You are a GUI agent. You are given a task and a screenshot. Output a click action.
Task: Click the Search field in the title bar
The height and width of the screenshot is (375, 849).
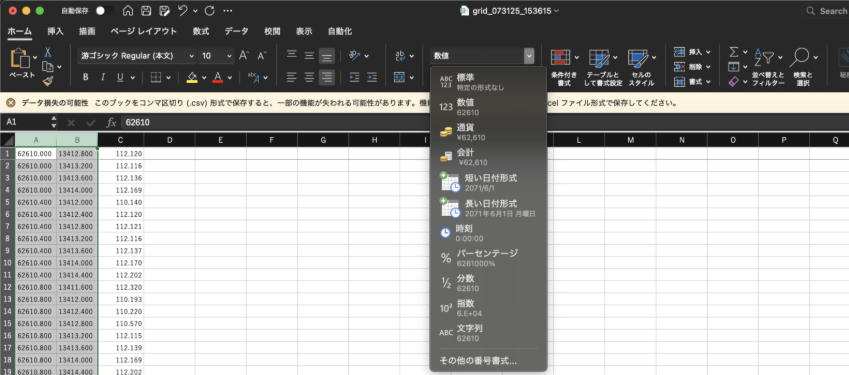[x=827, y=10]
